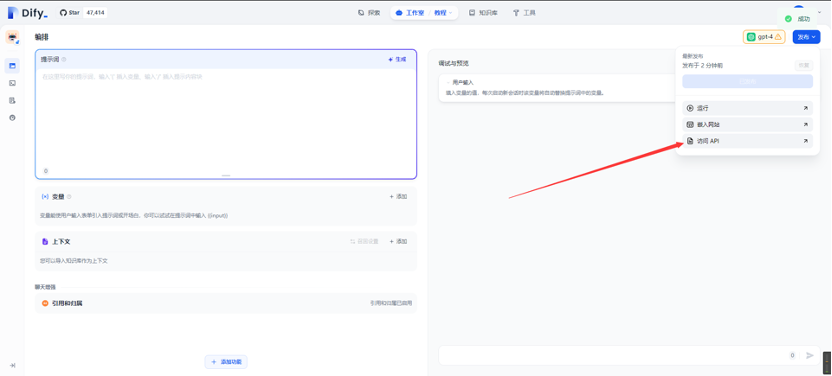Click the 恢复 (Restore) button

click(803, 65)
